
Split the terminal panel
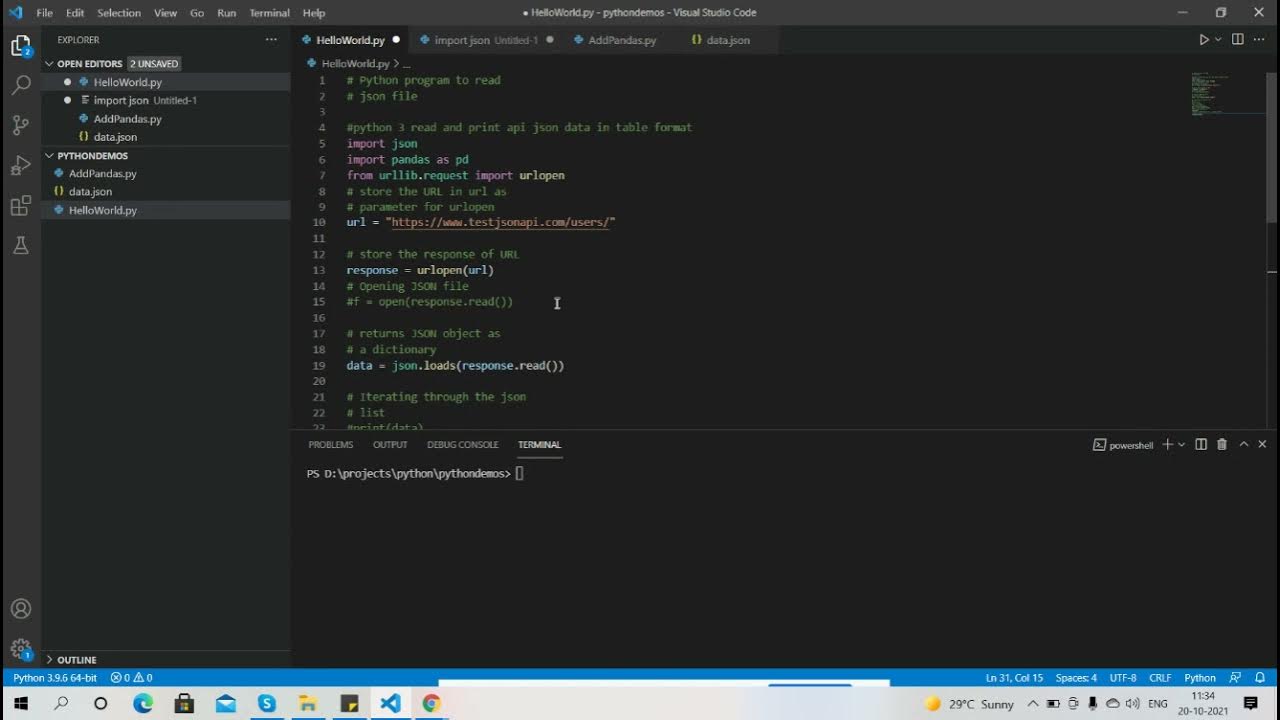(x=1201, y=445)
